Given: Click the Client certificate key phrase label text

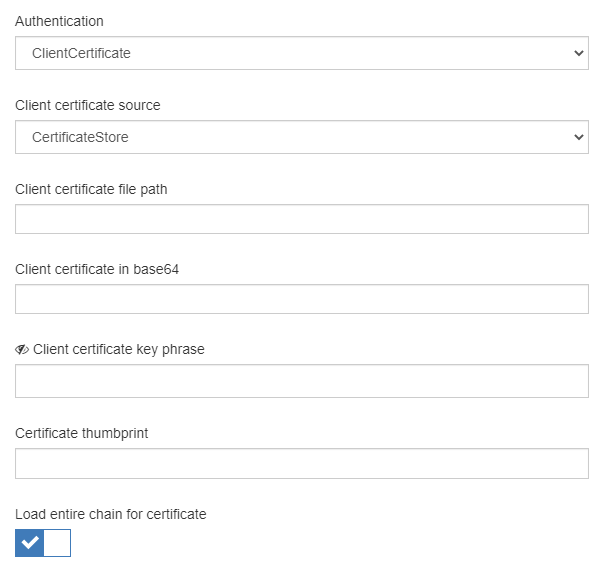Looking at the screenshot, I should tap(119, 349).
